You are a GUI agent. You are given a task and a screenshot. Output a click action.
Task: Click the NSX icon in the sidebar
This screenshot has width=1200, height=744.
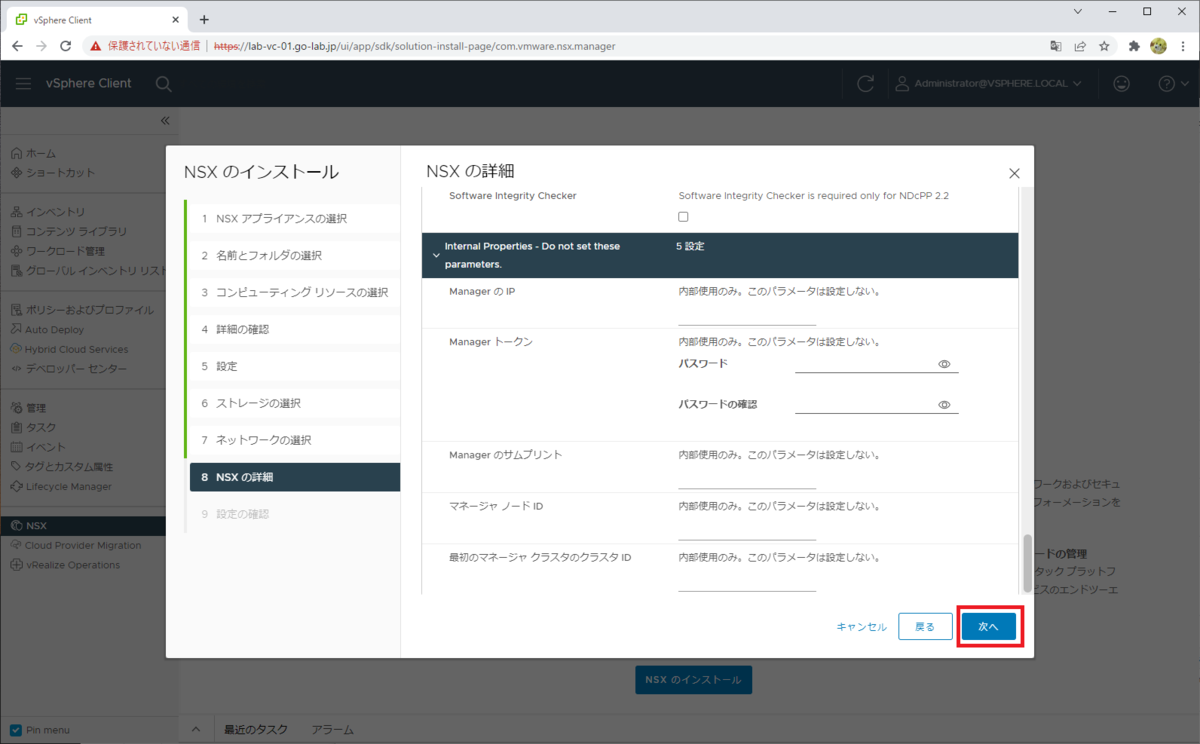17,525
